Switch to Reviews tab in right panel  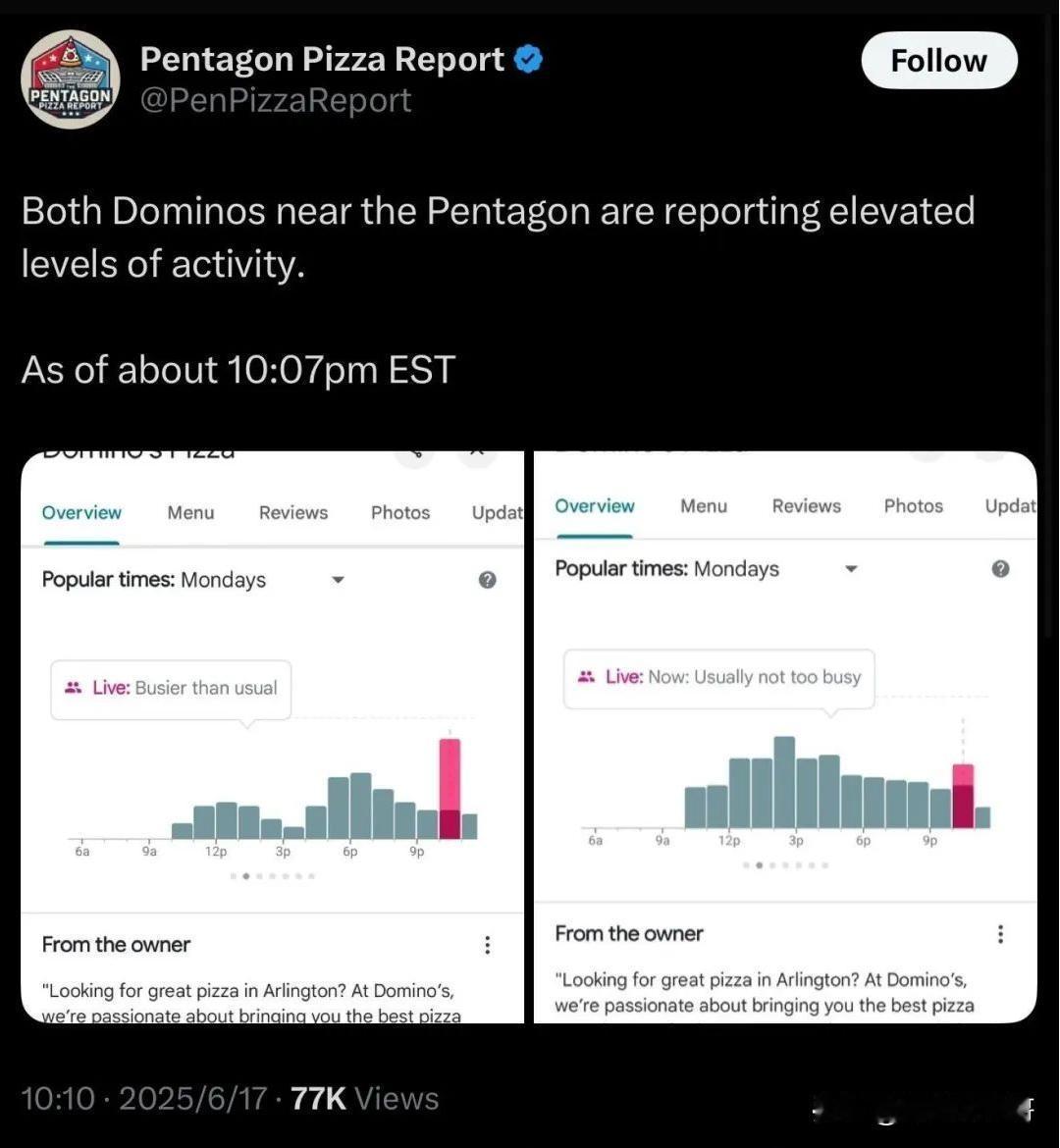point(807,506)
